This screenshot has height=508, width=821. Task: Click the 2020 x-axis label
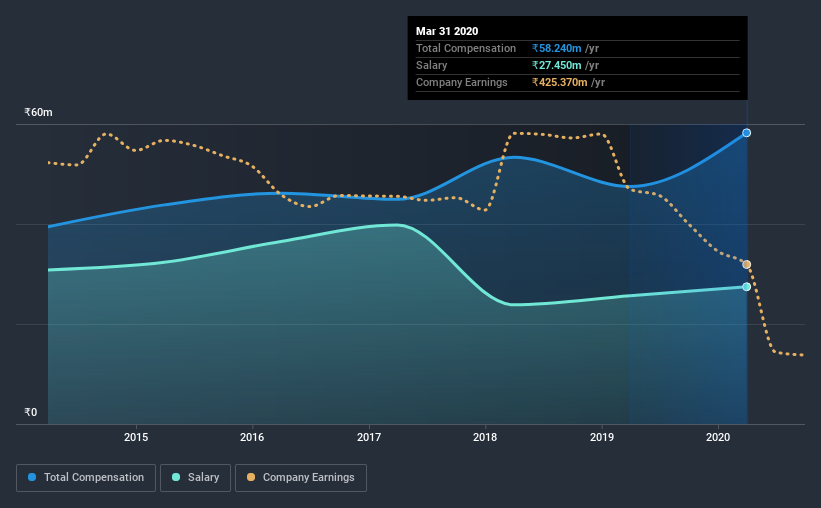tap(718, 437)
